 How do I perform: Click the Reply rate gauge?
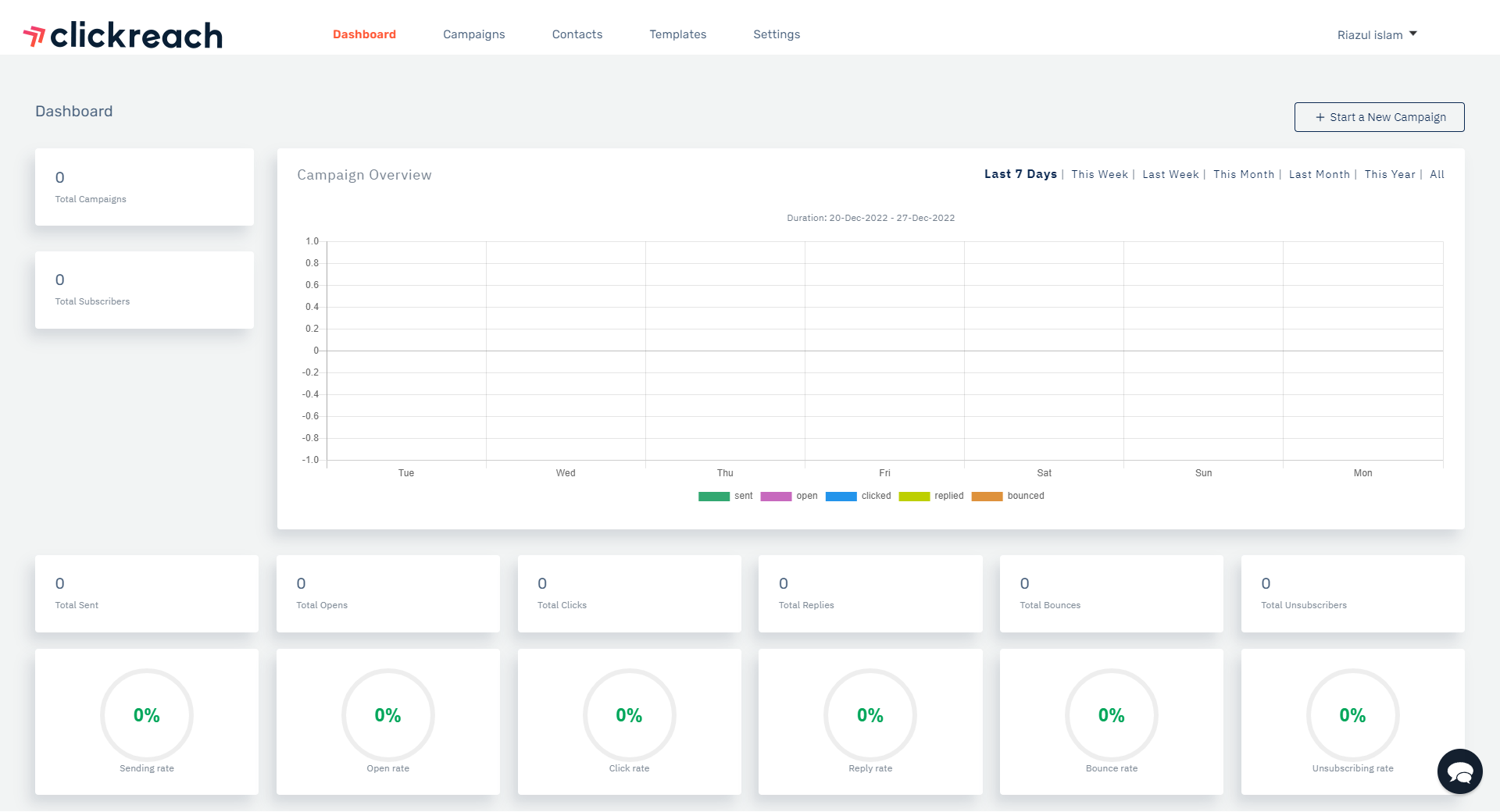870,715
